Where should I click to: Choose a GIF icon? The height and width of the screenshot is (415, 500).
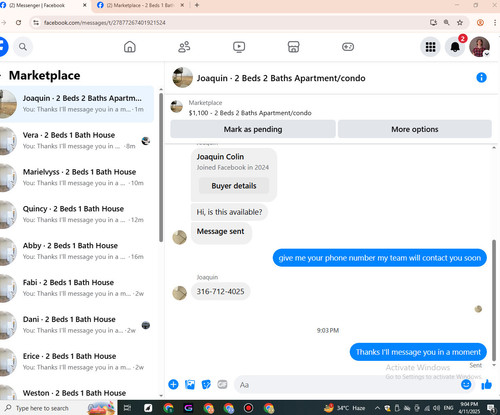(222, 384)
